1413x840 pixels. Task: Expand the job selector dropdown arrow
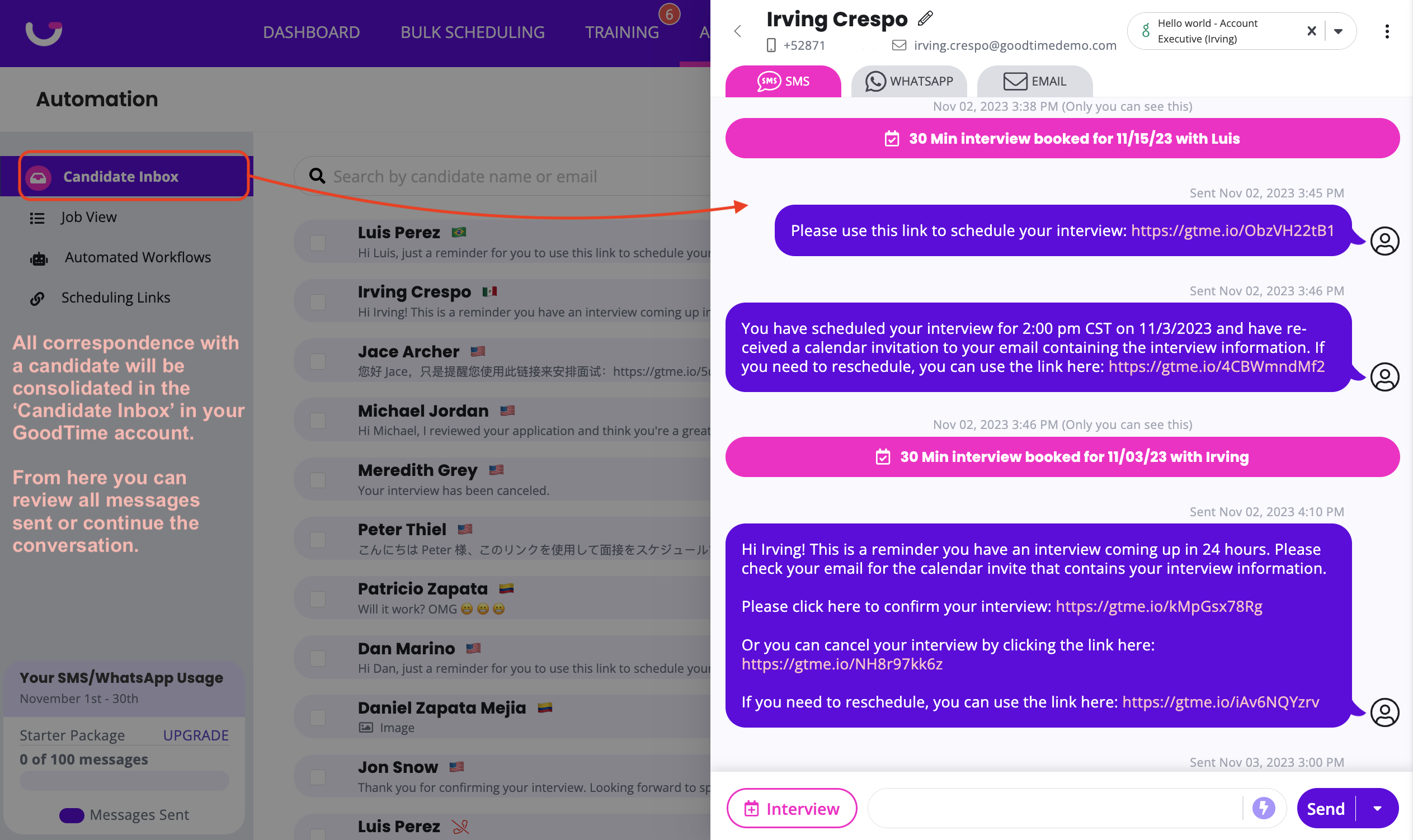click(x=1338, y=31)
